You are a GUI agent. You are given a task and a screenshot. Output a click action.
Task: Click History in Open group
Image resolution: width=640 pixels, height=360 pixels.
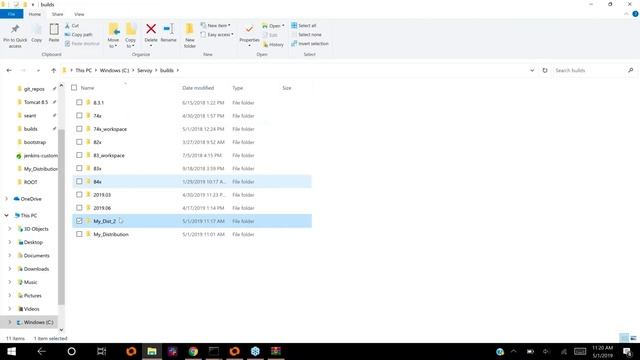(273, 44)
